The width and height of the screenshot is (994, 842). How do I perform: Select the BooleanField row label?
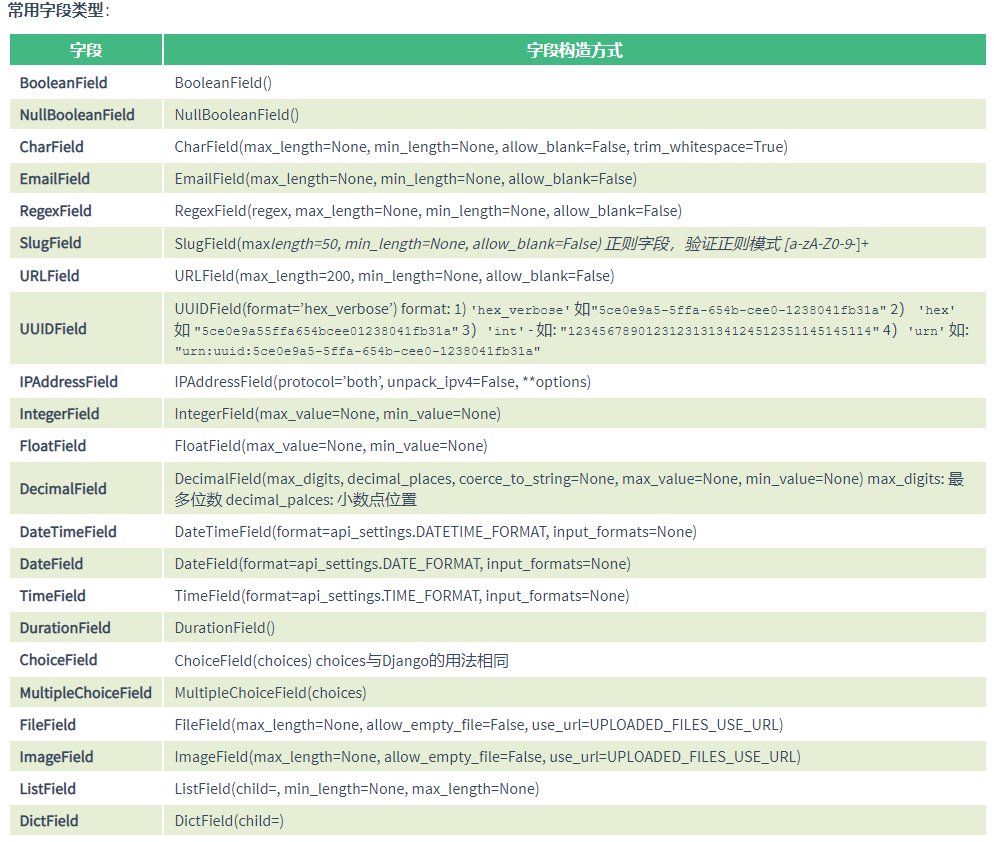point(63,83)
